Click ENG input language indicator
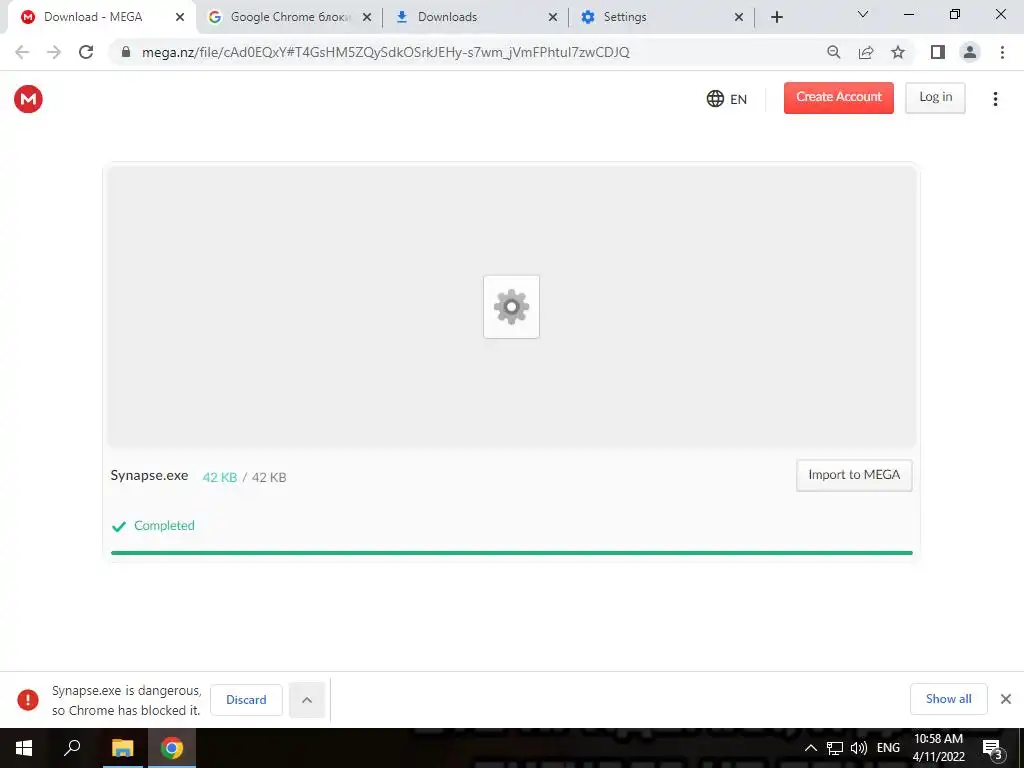Image resolution: width=1024 pixels, height=768 pixels. [888, 748]
